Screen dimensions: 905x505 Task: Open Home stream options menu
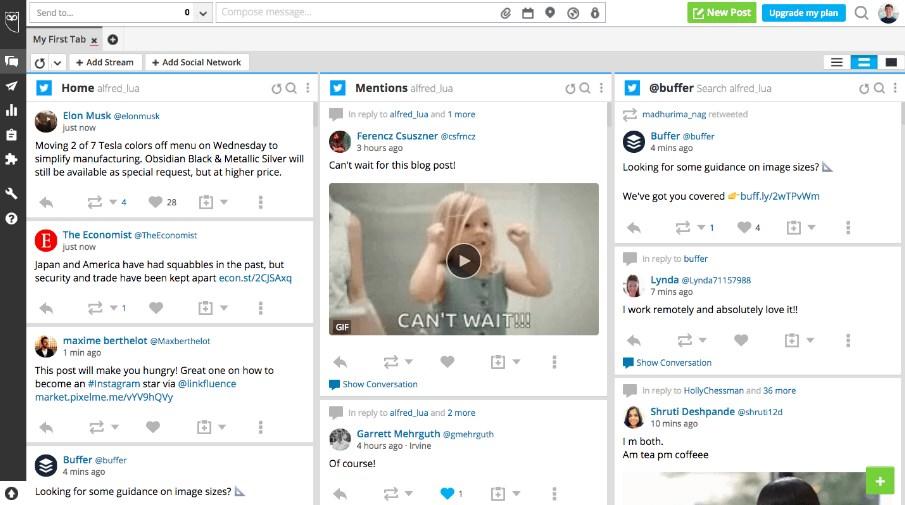308,88
